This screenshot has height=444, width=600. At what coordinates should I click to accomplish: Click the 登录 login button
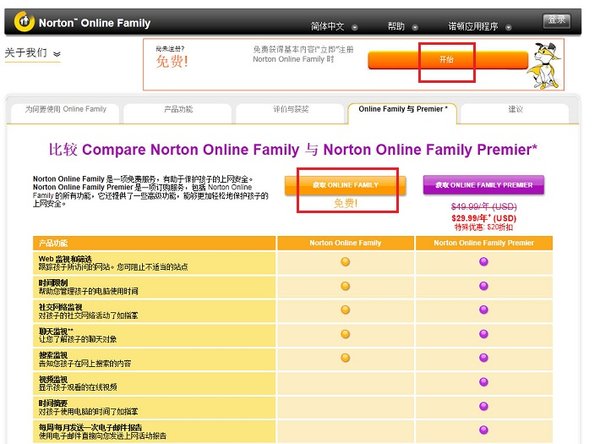(x=557, y=20)
